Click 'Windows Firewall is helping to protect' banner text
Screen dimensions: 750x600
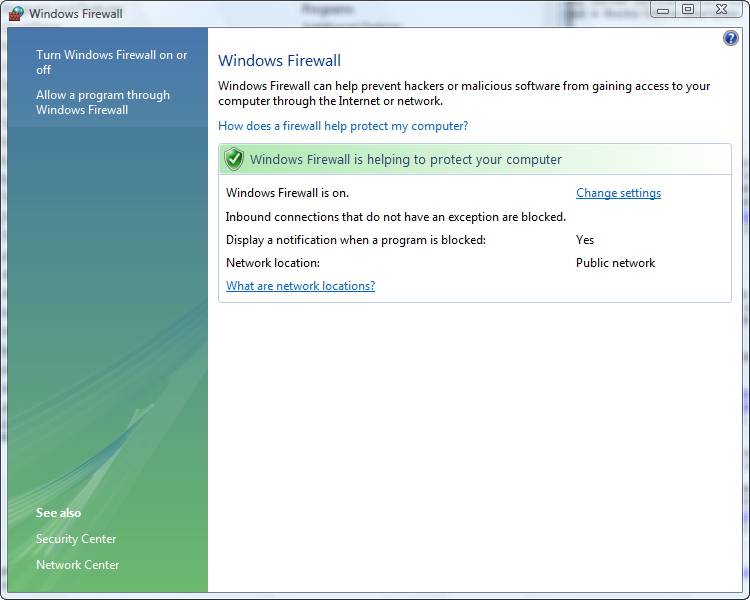[406, 159]
